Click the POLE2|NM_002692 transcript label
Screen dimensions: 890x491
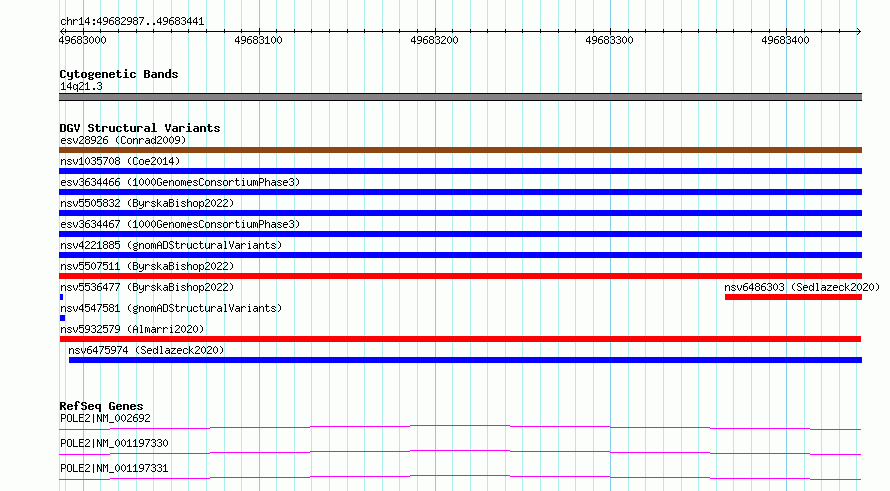pos(106,418)
